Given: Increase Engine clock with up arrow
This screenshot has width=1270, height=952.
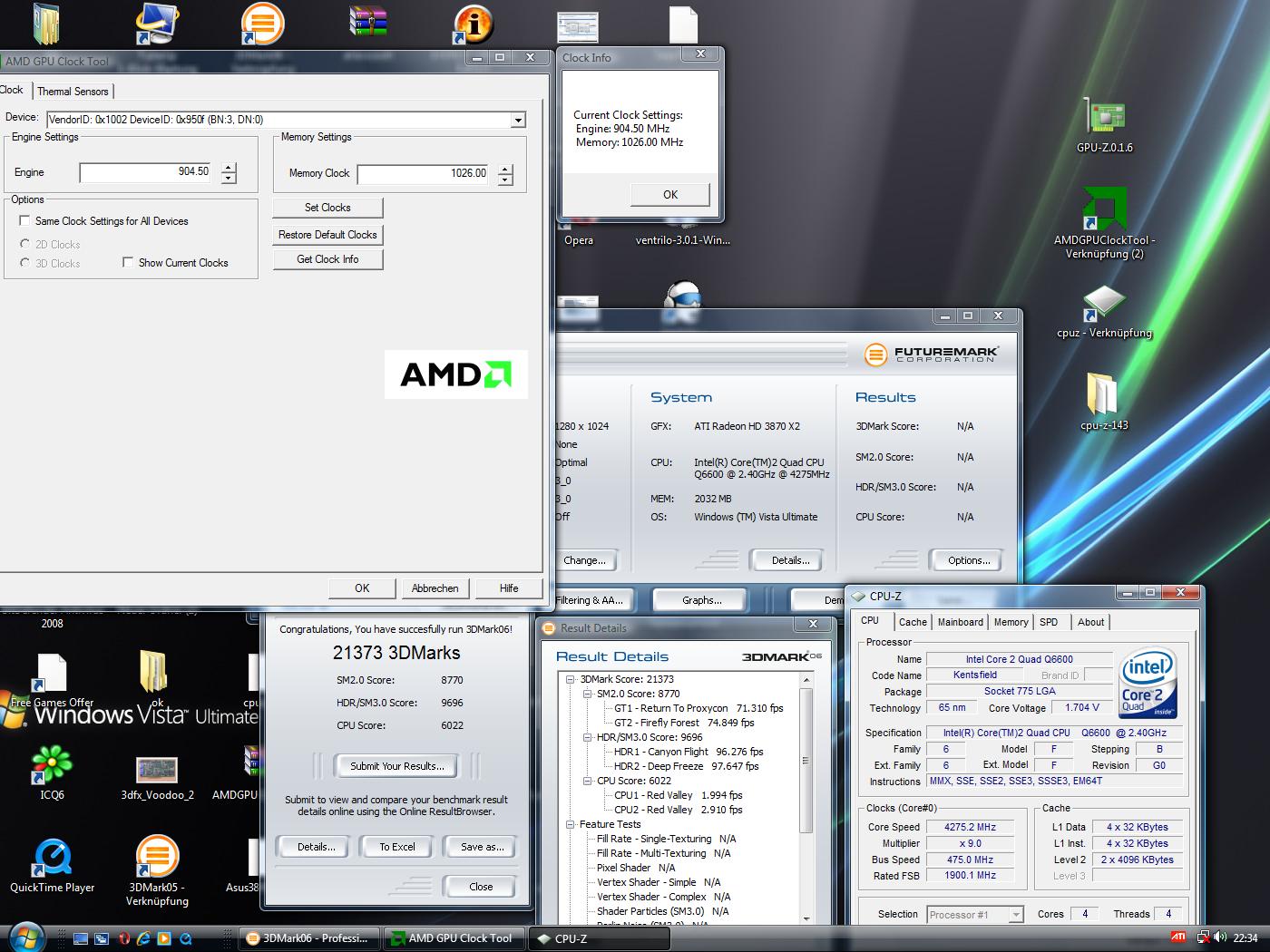Looking at the screenshot, I should [229, 168].
